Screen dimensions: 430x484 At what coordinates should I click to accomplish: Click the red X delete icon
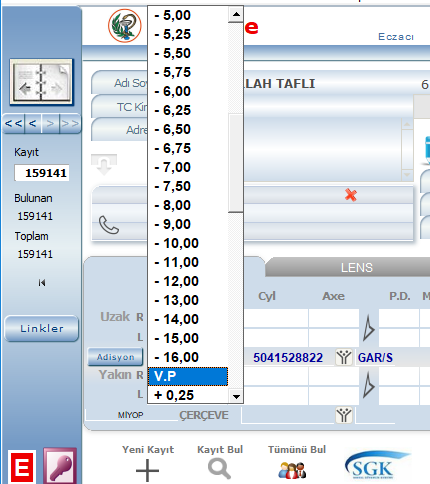click(x=351, y=195)
